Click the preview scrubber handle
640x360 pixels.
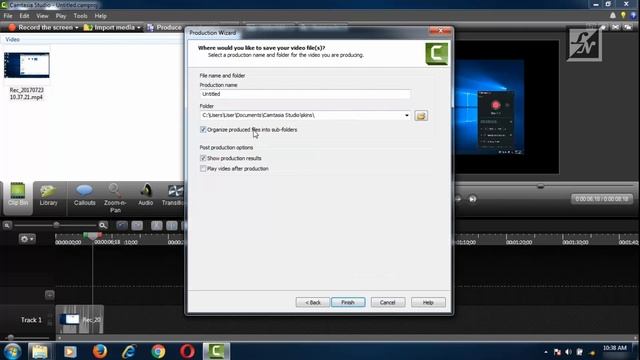click(540, 186)
